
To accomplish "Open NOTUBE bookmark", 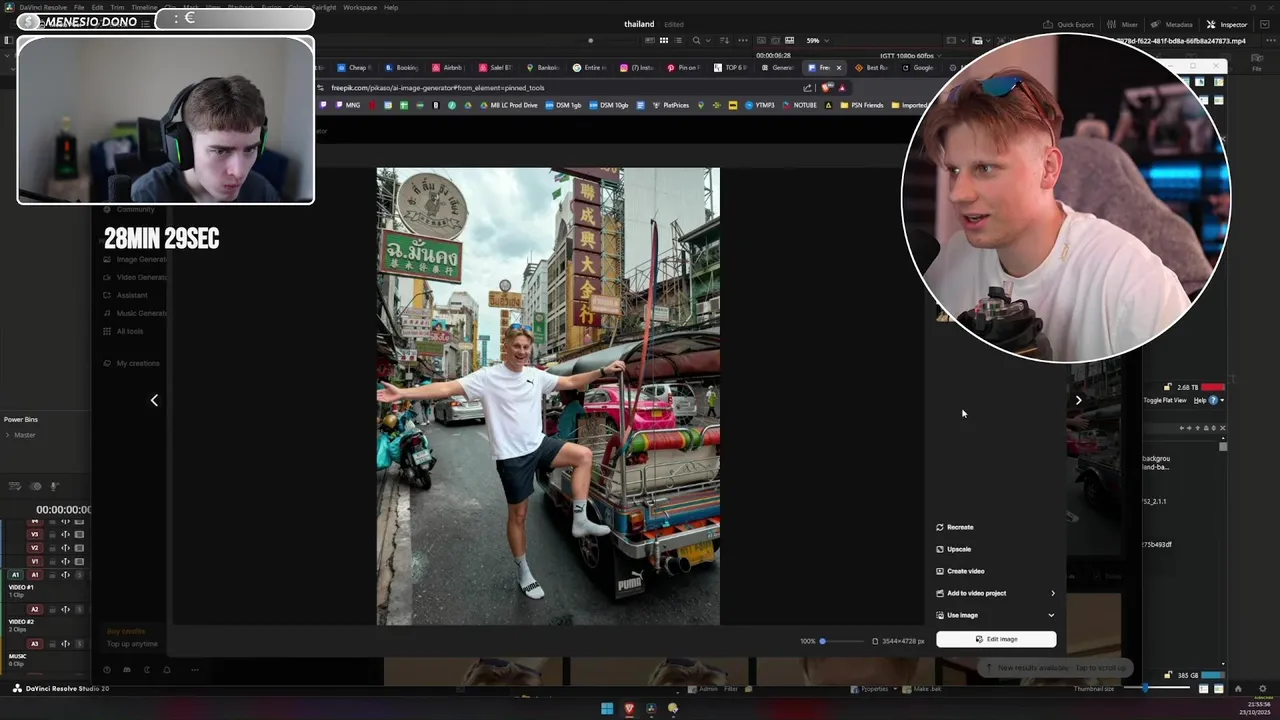I will click(800, 105).
